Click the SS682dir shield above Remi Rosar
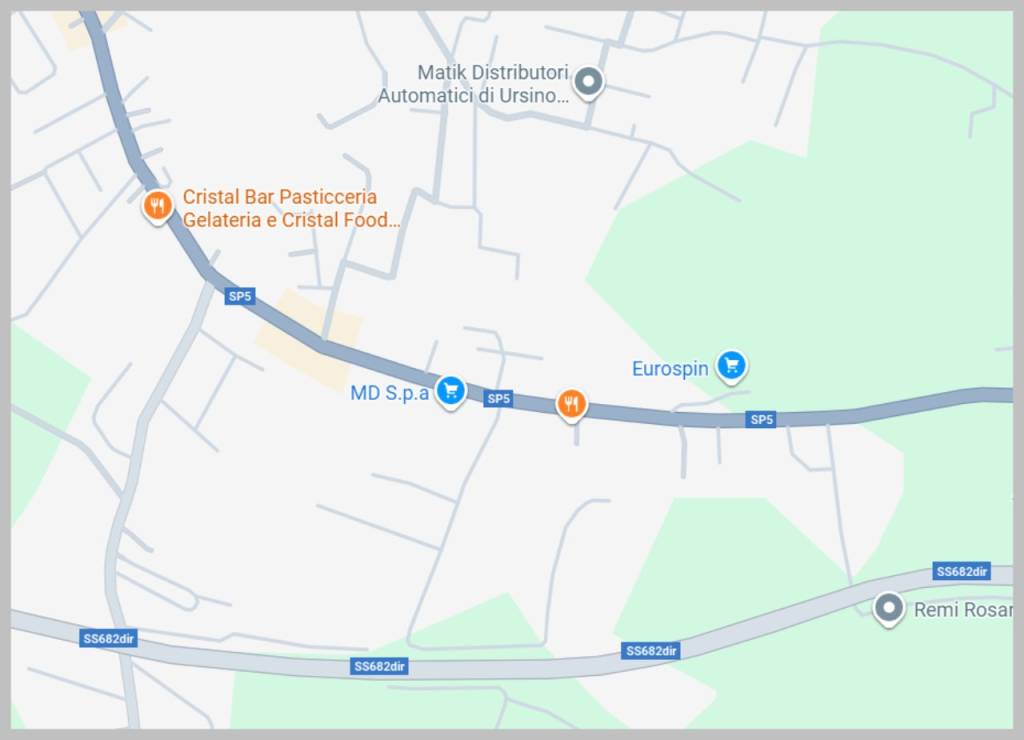This screenshot has width=1024, height=740. coord(961,571)
